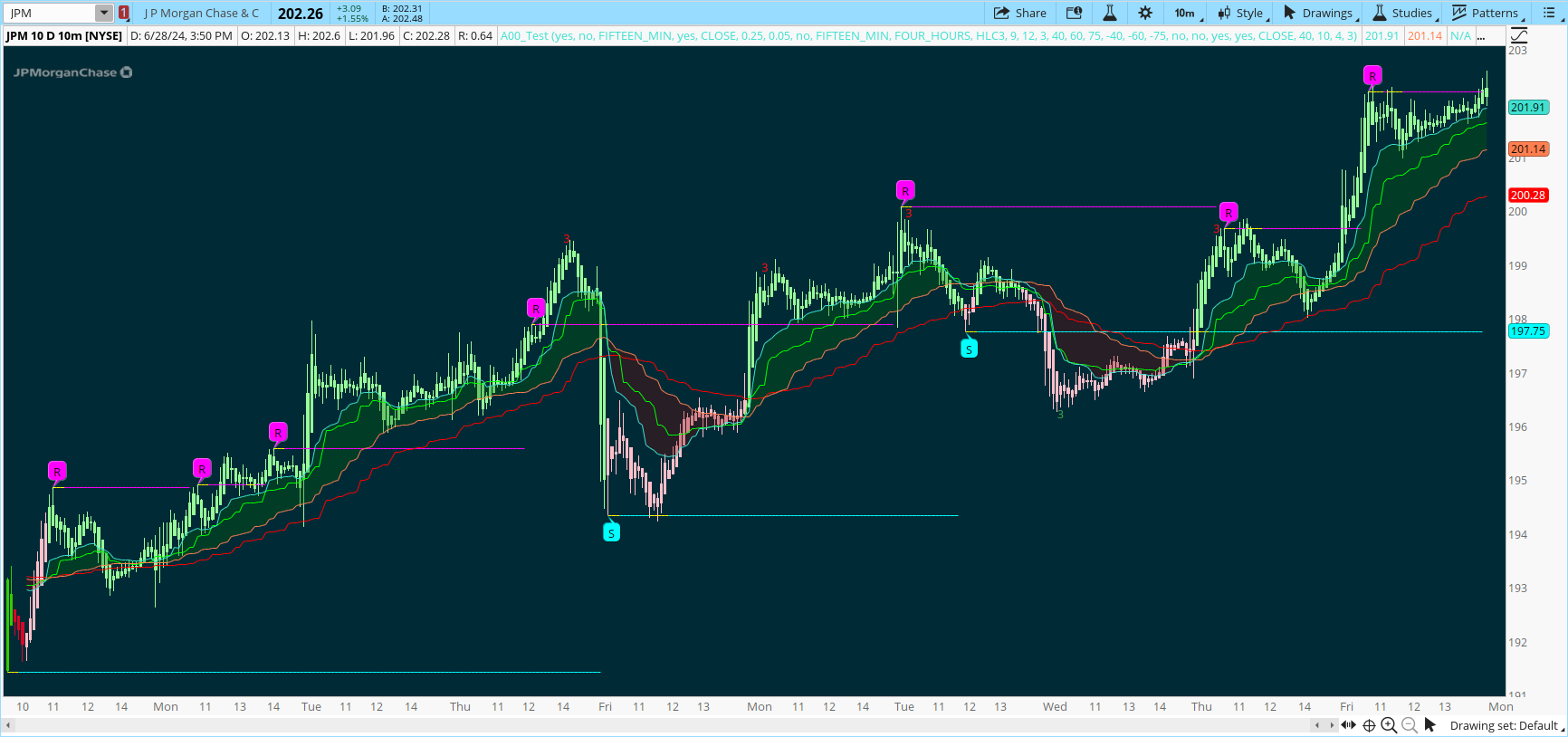Screen dimensions: 1568x737
Task: Click the horizontal chart scrollbar
Action: (664, 725)
